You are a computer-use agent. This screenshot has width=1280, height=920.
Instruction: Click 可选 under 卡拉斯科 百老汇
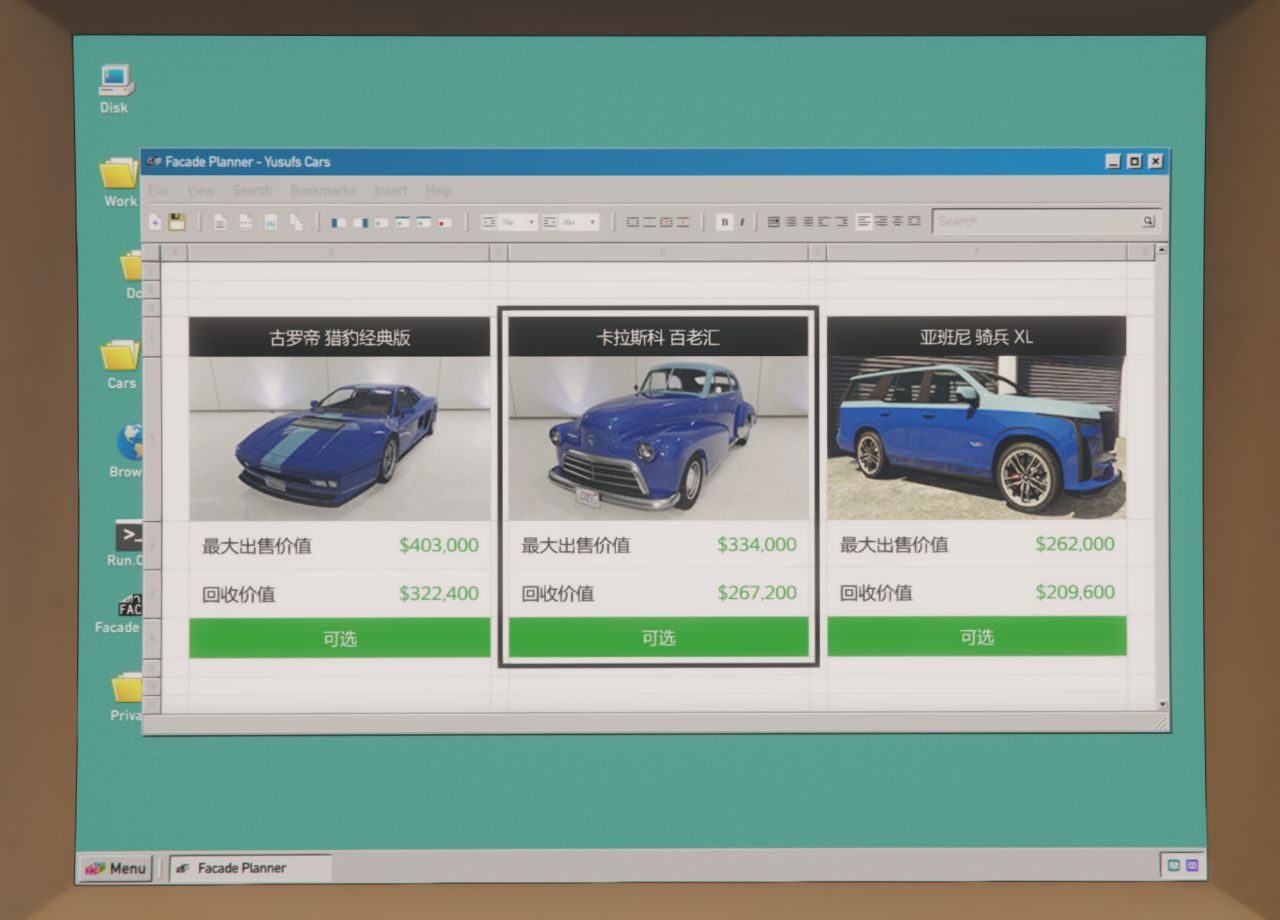658,637
